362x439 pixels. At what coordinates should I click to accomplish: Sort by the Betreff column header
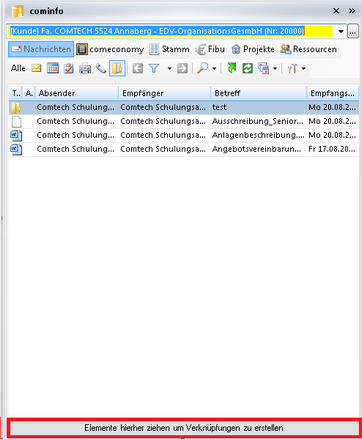click(259, 93)
